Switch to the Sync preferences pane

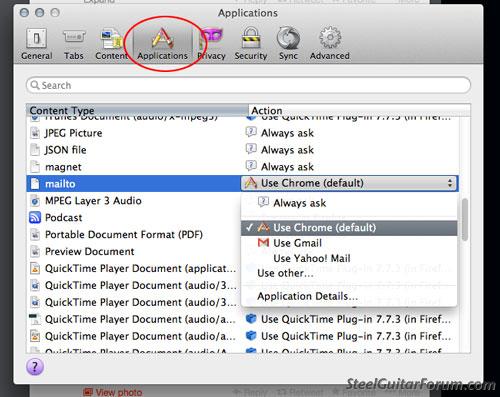[x=288, y=44]
